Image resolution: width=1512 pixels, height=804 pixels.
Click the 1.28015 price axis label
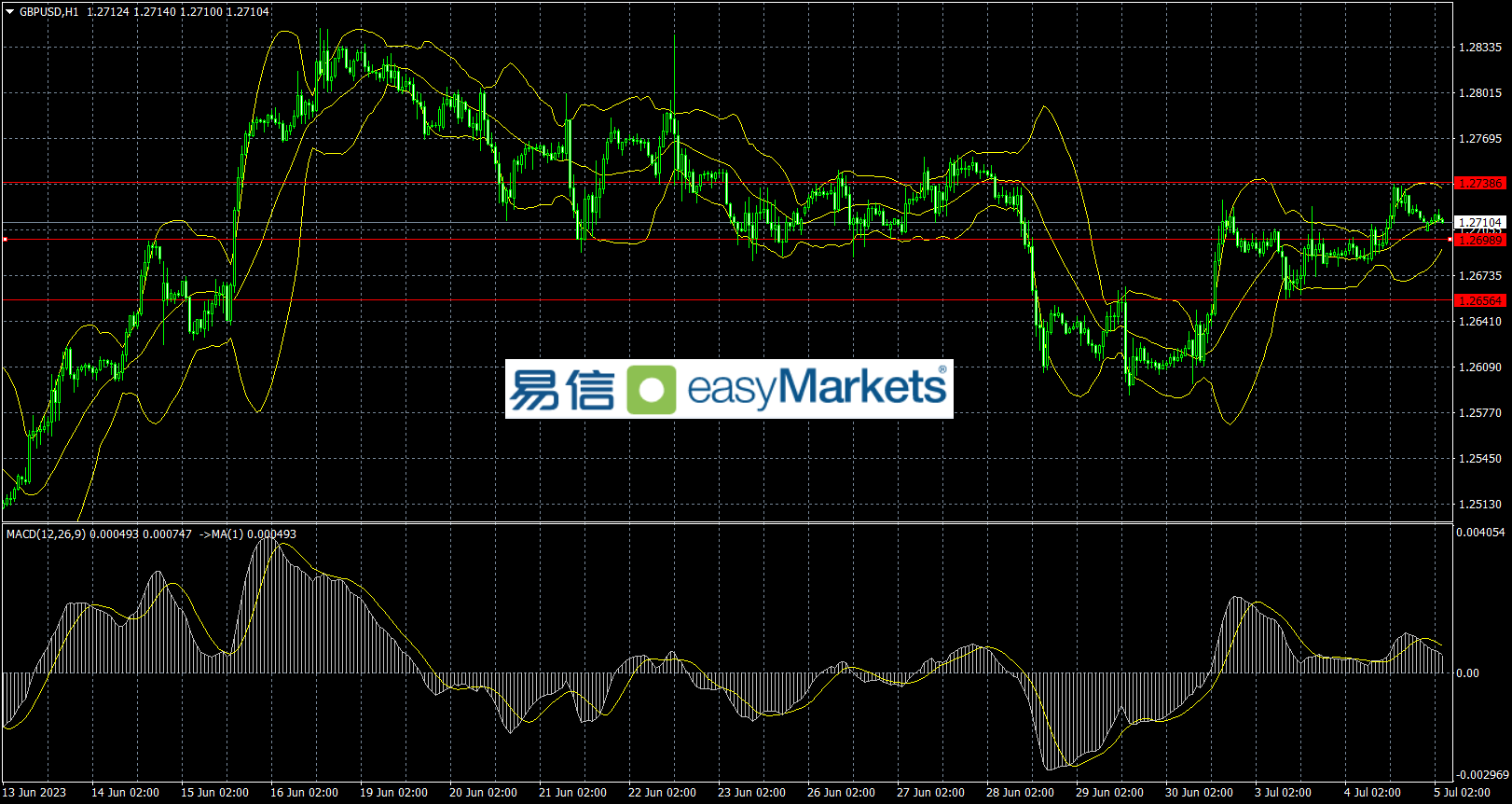[x=1480, y=93]
